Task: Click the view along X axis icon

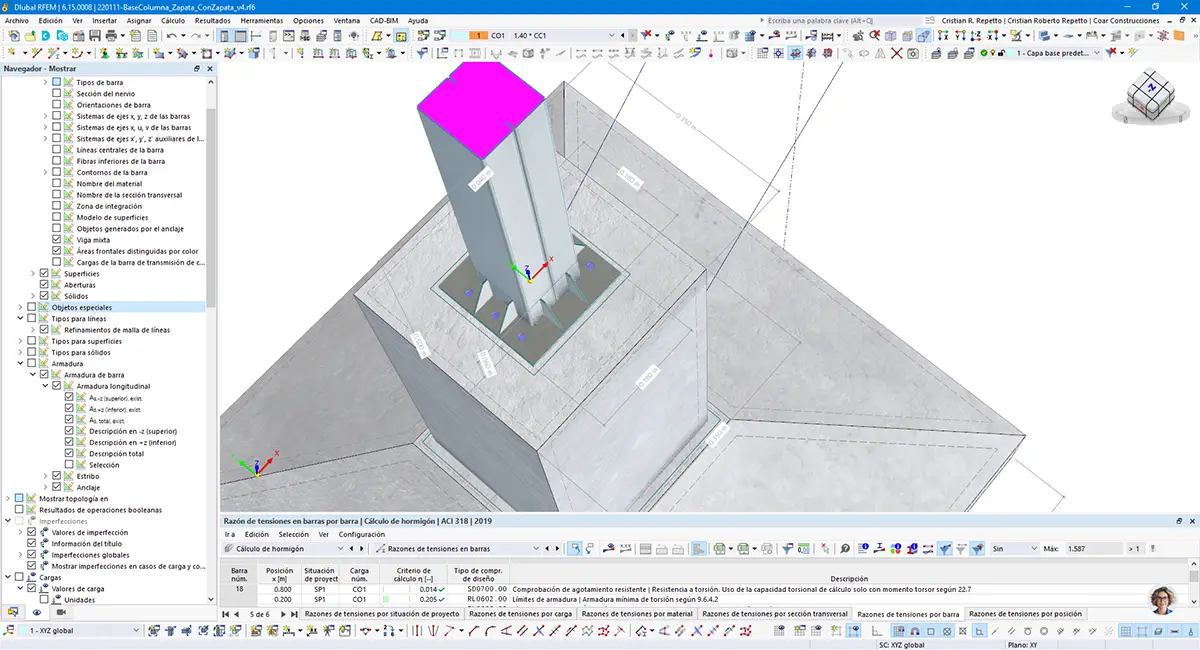Action: [943, 35]
